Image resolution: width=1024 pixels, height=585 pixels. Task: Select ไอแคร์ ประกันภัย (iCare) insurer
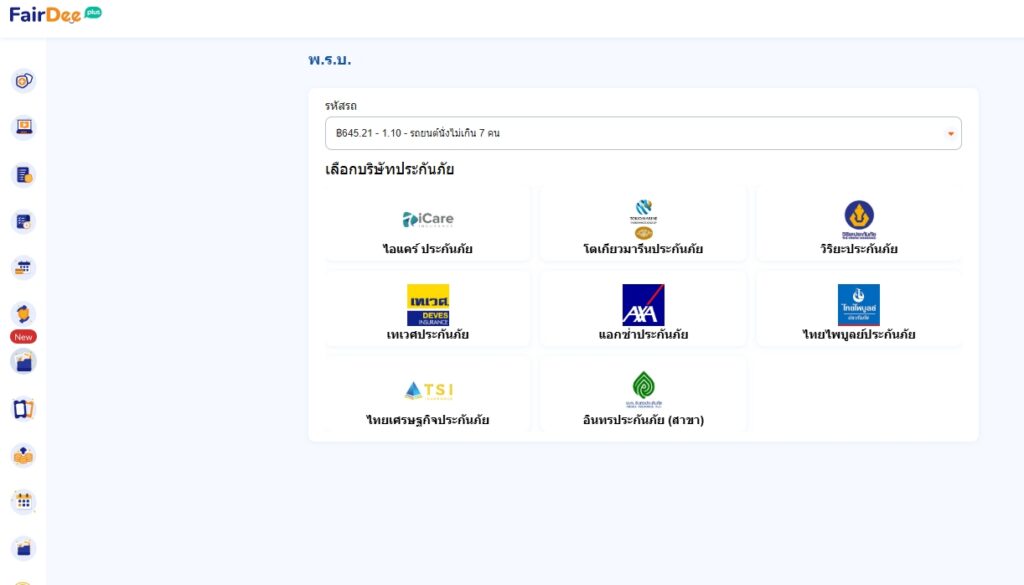[428, 224]
